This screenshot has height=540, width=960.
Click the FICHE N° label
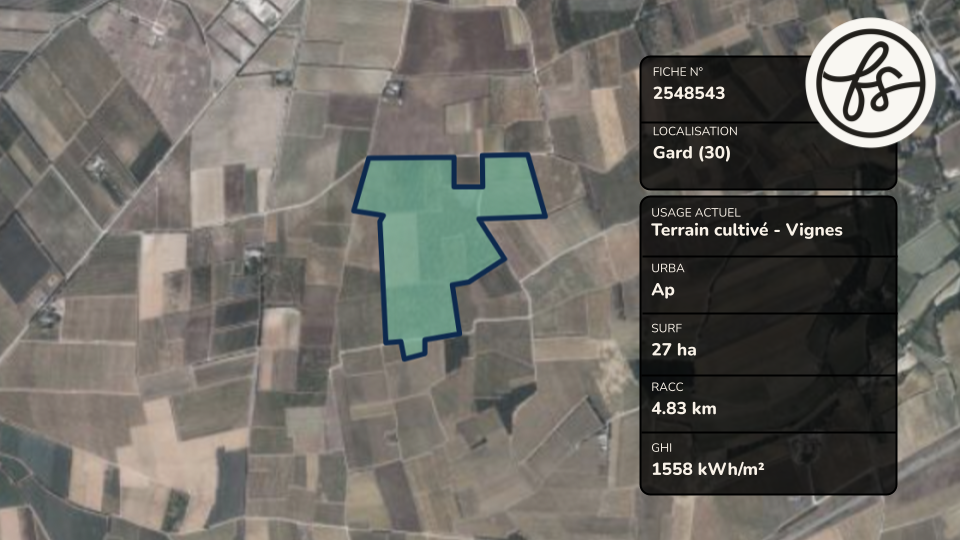tap(678, 72)
